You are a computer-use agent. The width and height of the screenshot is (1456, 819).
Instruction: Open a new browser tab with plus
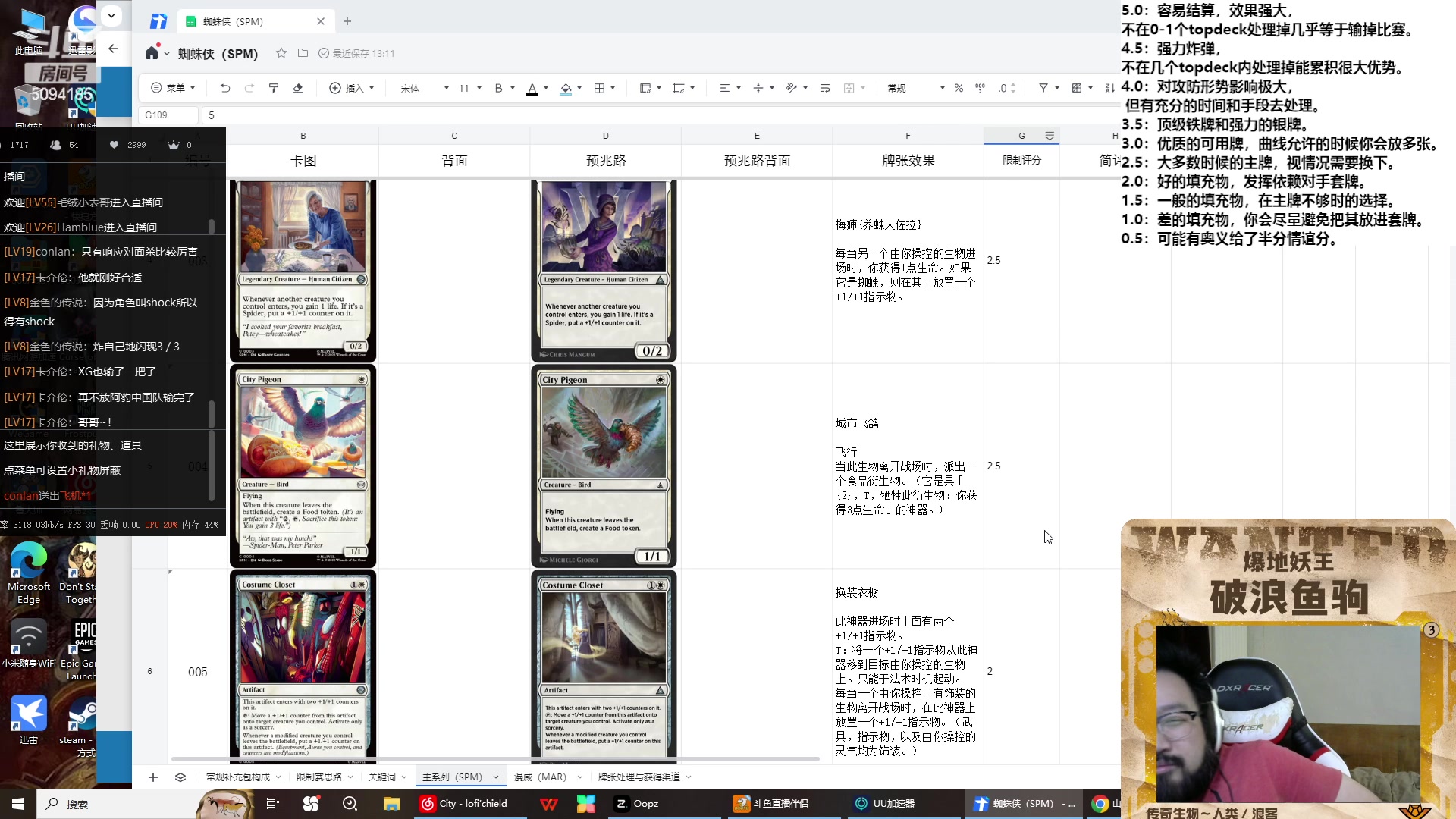pos(347,21)
